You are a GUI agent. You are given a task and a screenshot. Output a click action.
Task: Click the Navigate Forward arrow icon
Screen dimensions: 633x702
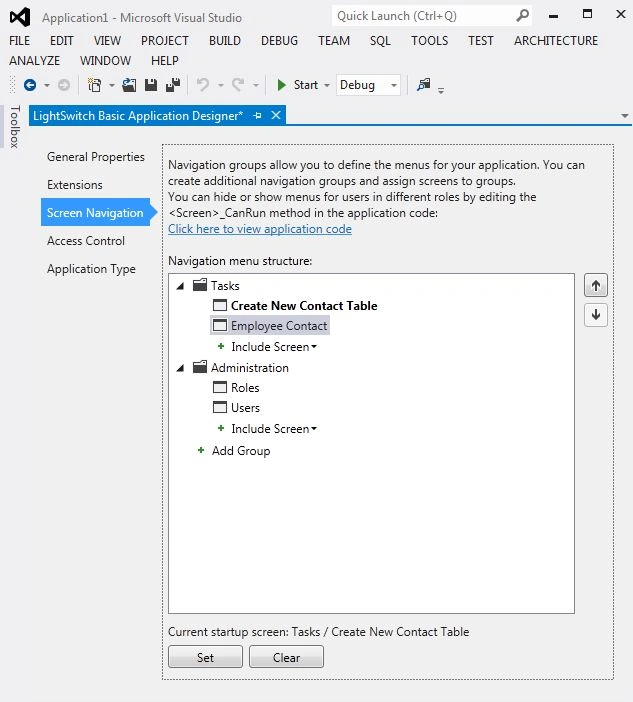coord(64,85)
